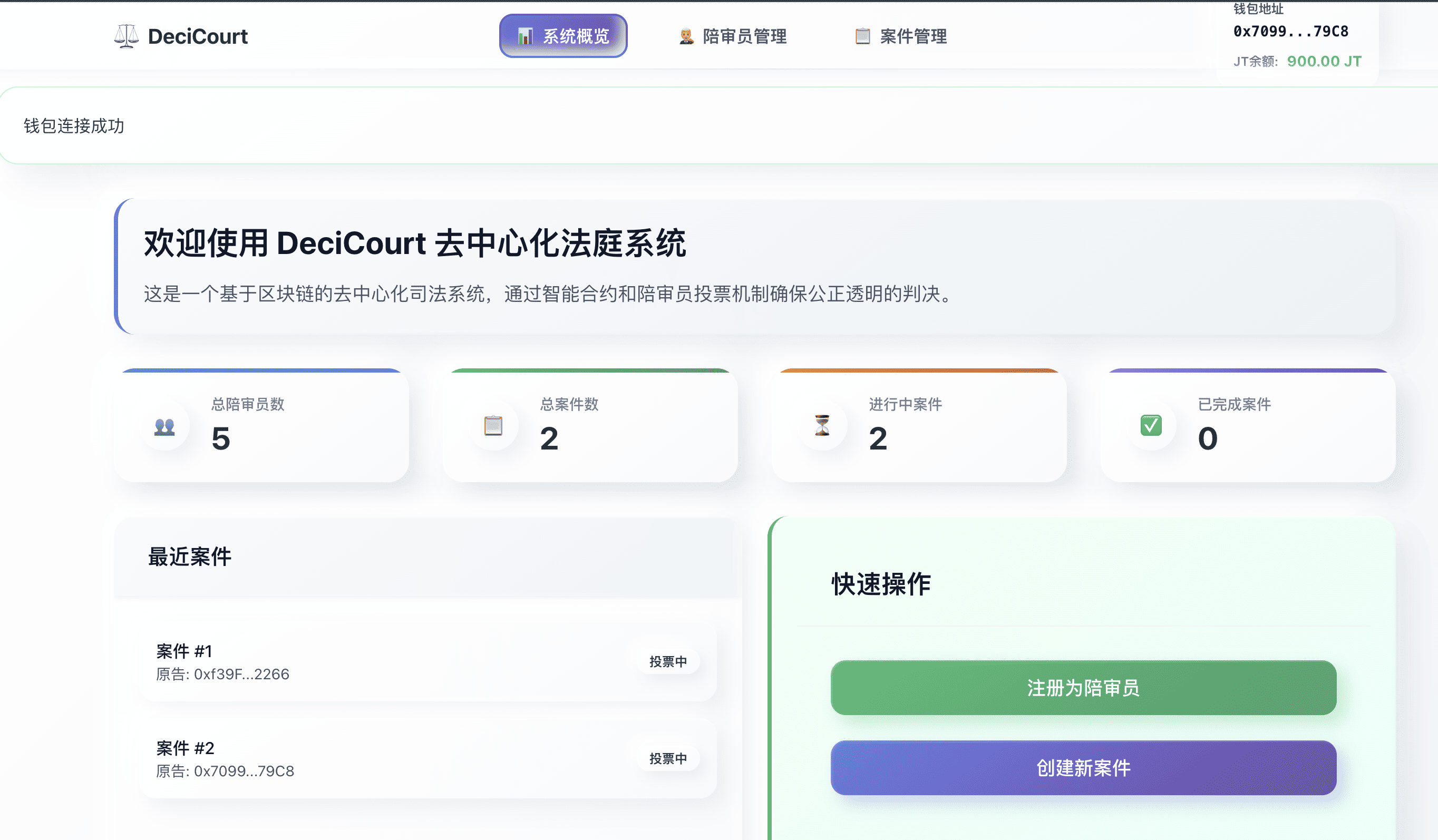
Task: Switch to the 系统概览 tab
Action: pos(563,36)
